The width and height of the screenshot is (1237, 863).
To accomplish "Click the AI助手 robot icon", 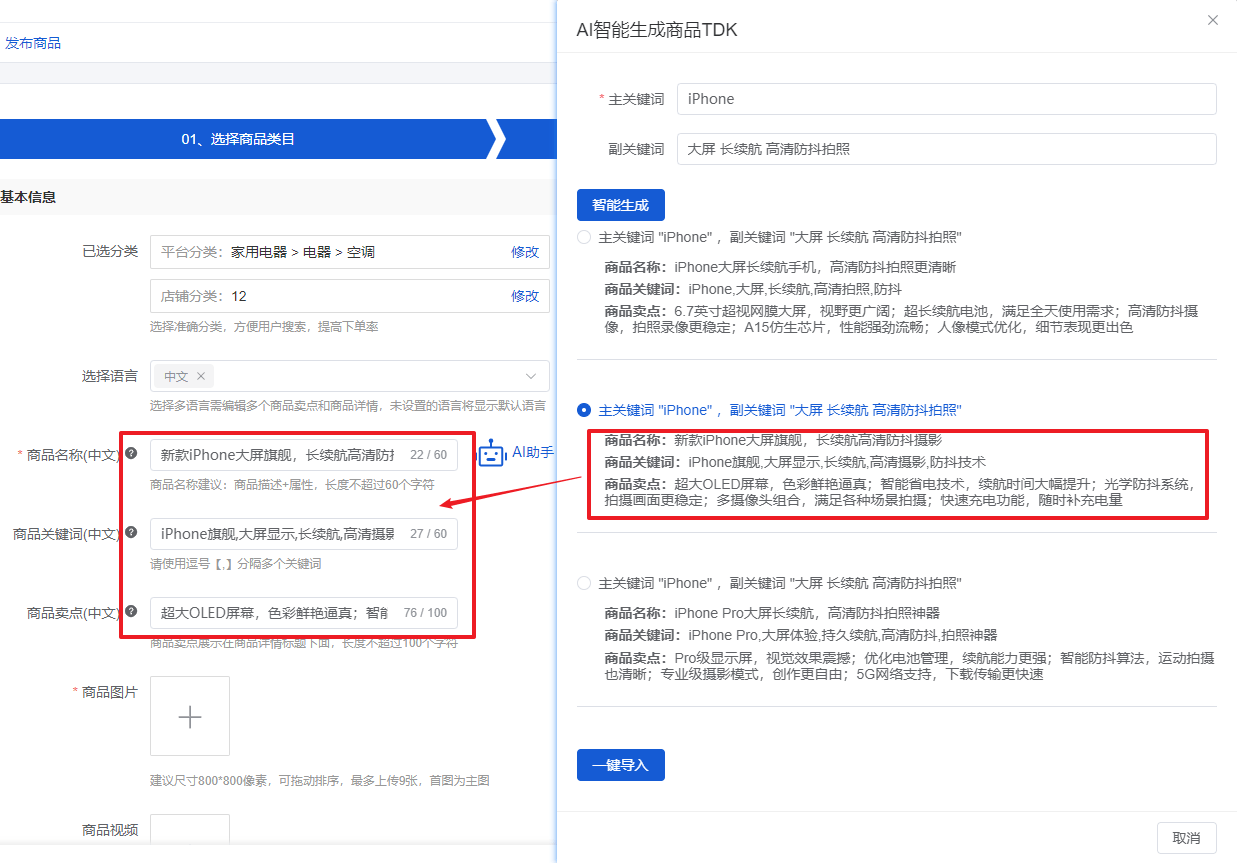I will coord(491,453).
